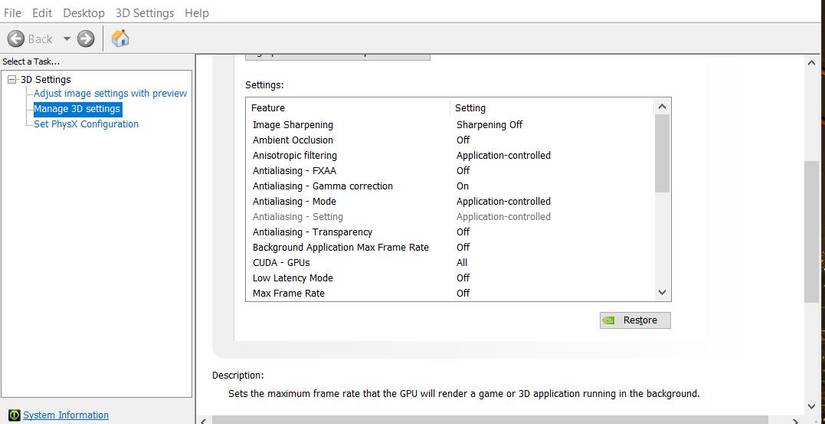Open the Back history dropdown arrow
The width and height of the screenshot is (825, 424).
67,39
